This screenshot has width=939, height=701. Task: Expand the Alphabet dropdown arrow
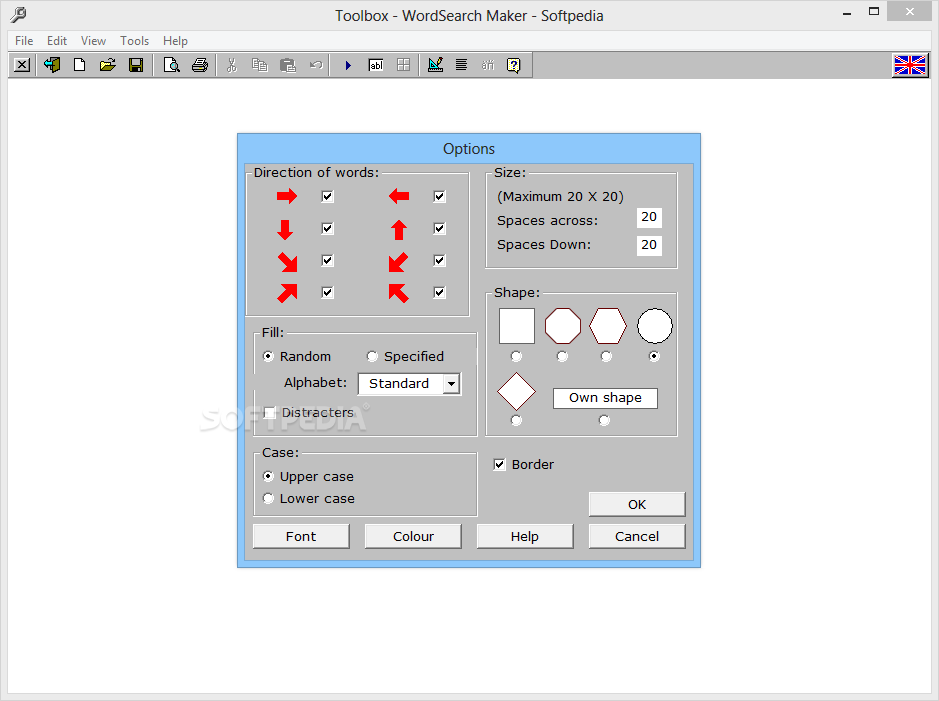pyautogui.click(x=451, y=384)
